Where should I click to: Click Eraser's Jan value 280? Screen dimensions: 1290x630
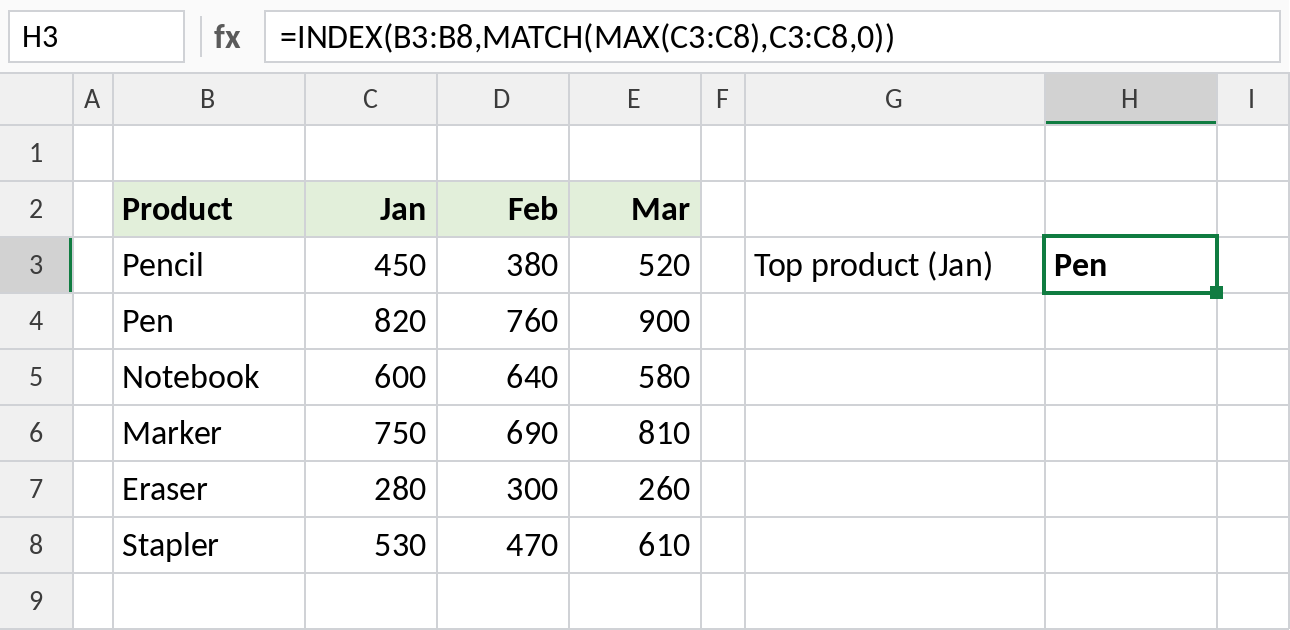tap(371, 489)
